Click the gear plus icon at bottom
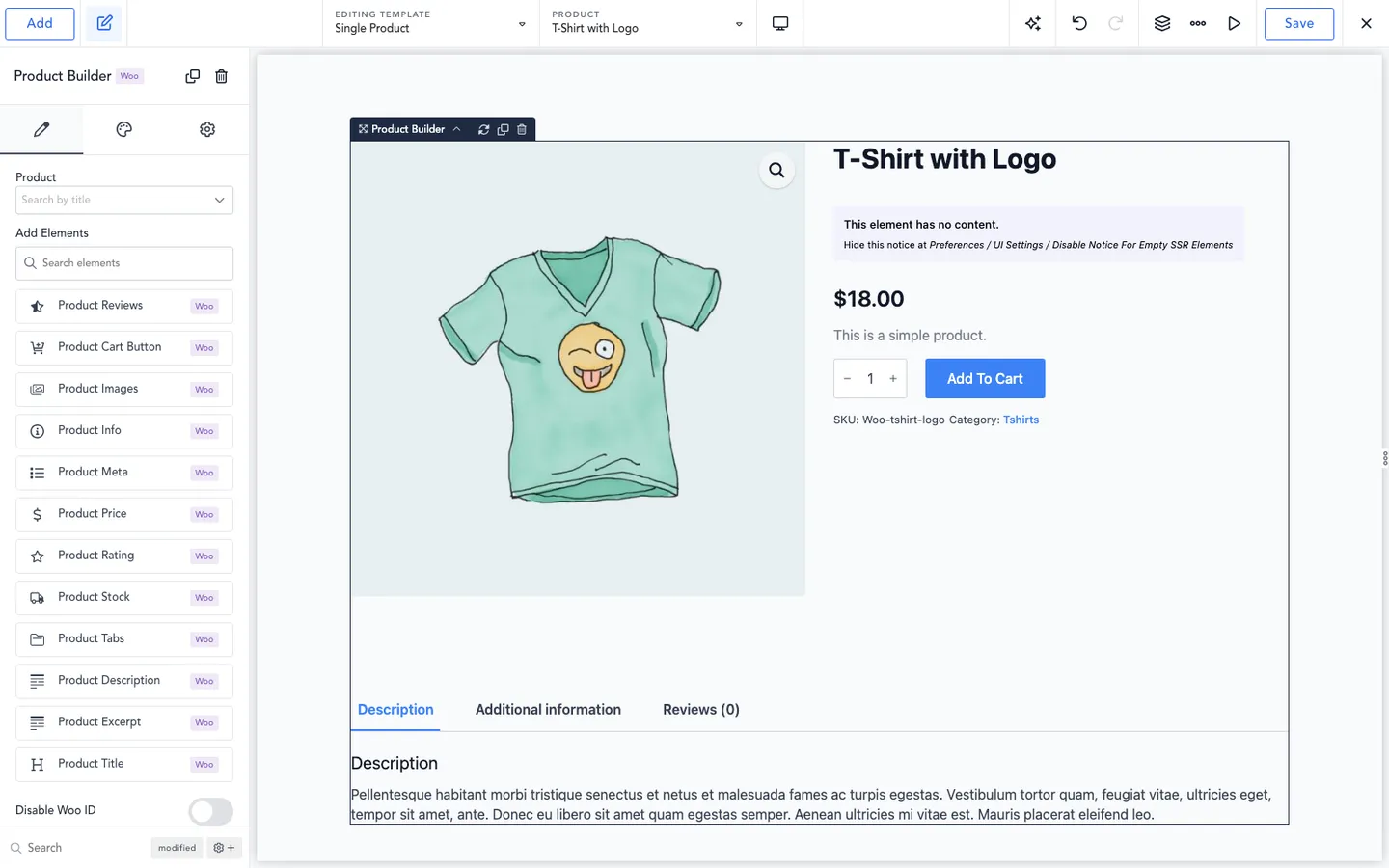 [224, 848]
